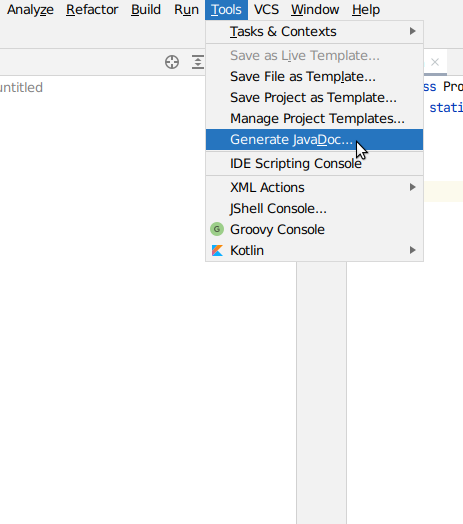Open the Run menu

point(186,10)
